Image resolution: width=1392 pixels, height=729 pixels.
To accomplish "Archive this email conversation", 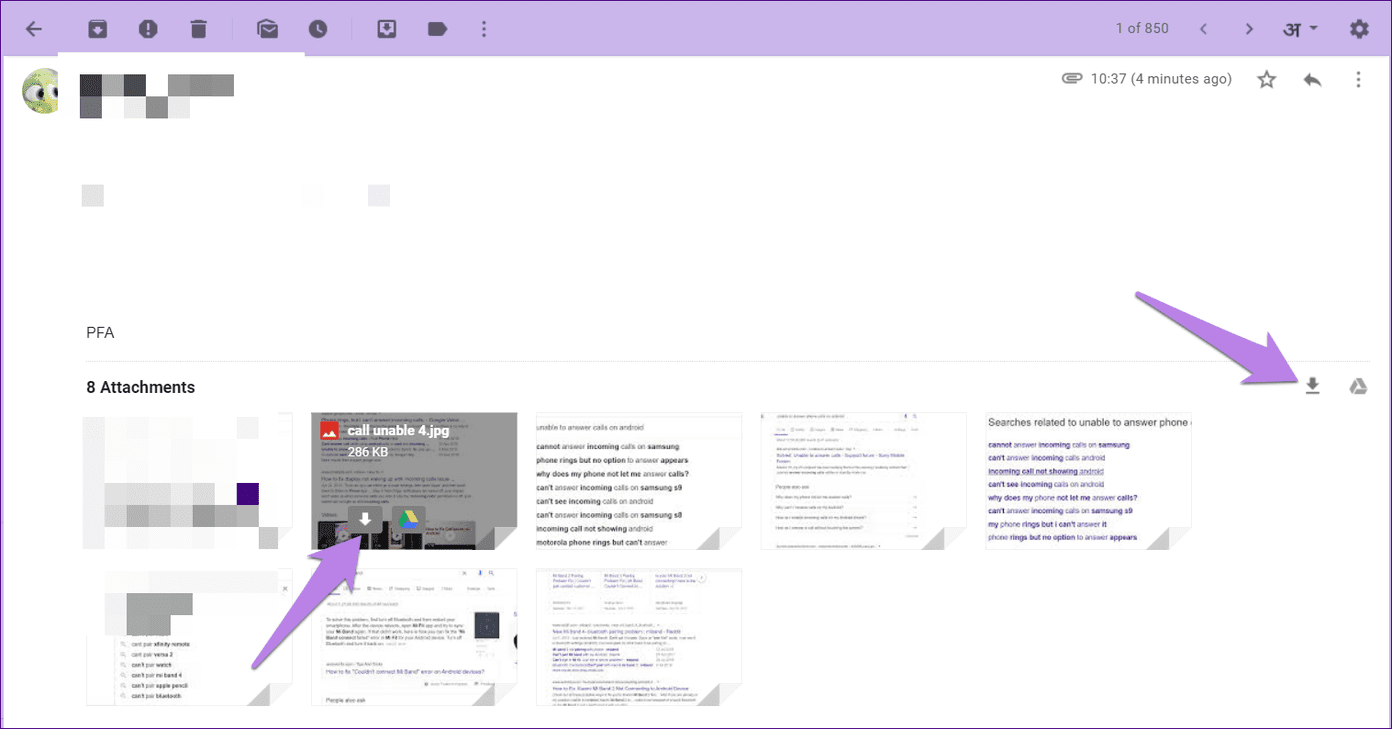I will (97, 29).
